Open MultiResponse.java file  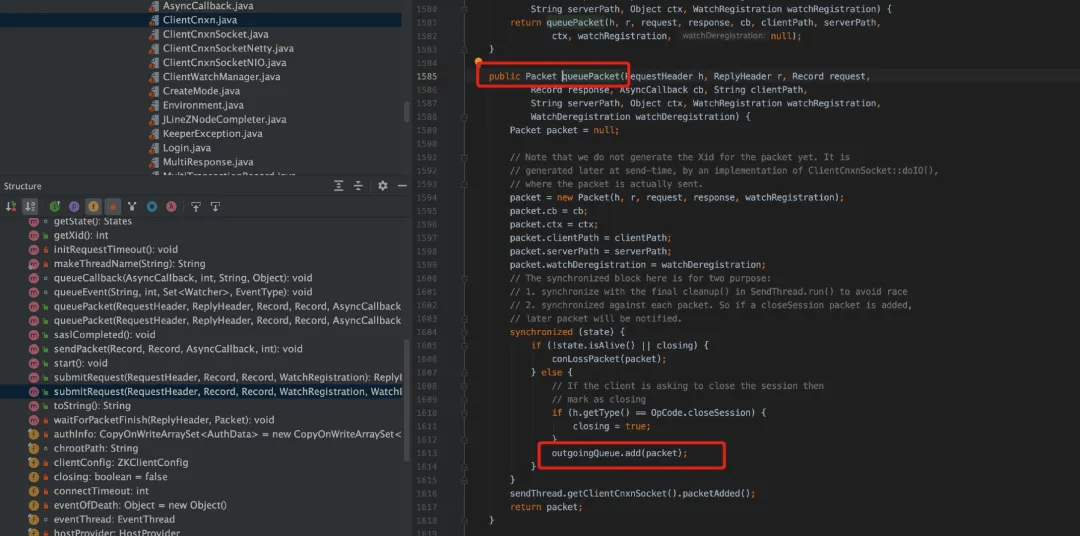point(208,162)
